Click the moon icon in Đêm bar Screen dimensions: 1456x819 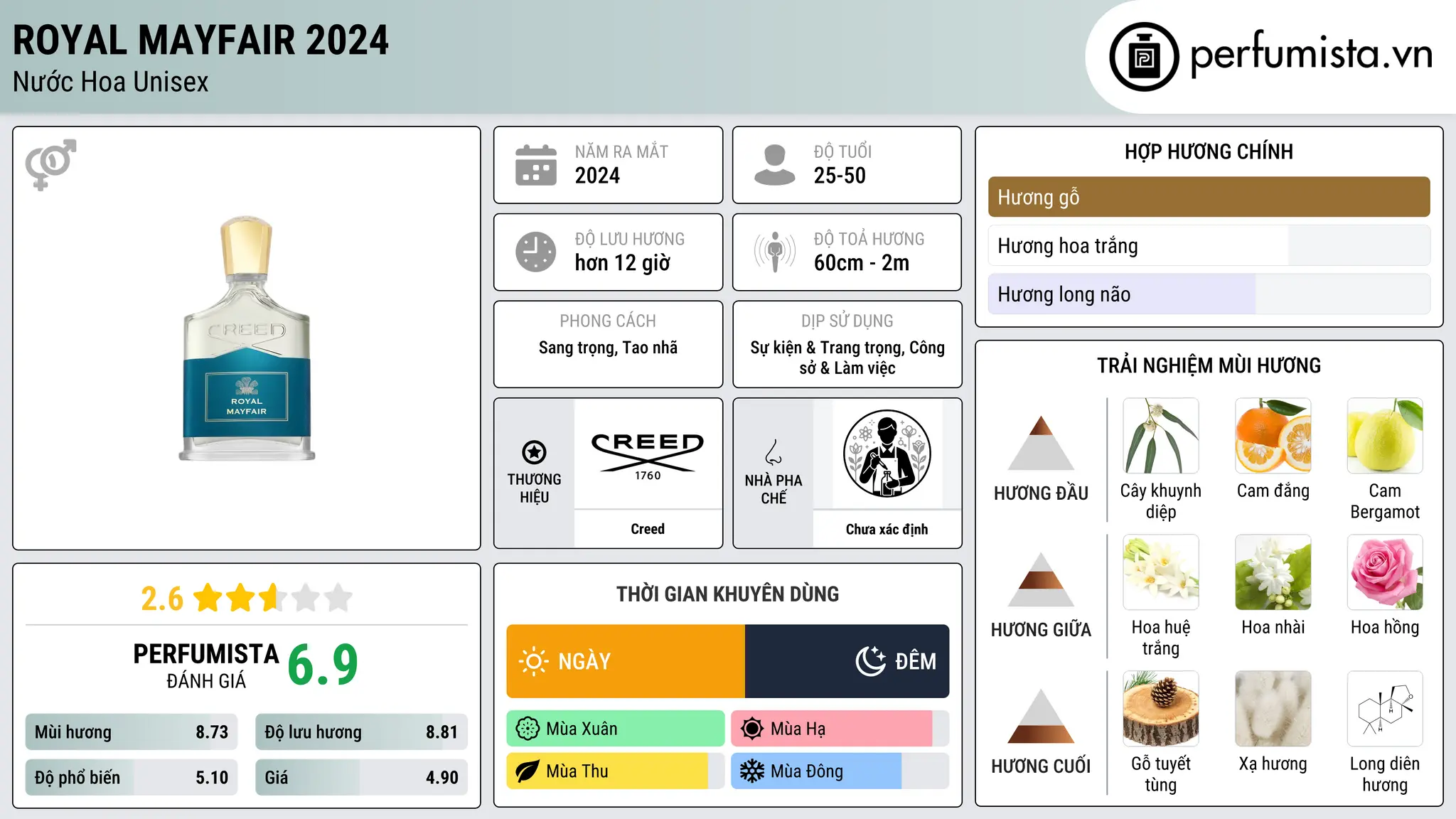click(x=870, y=661)
